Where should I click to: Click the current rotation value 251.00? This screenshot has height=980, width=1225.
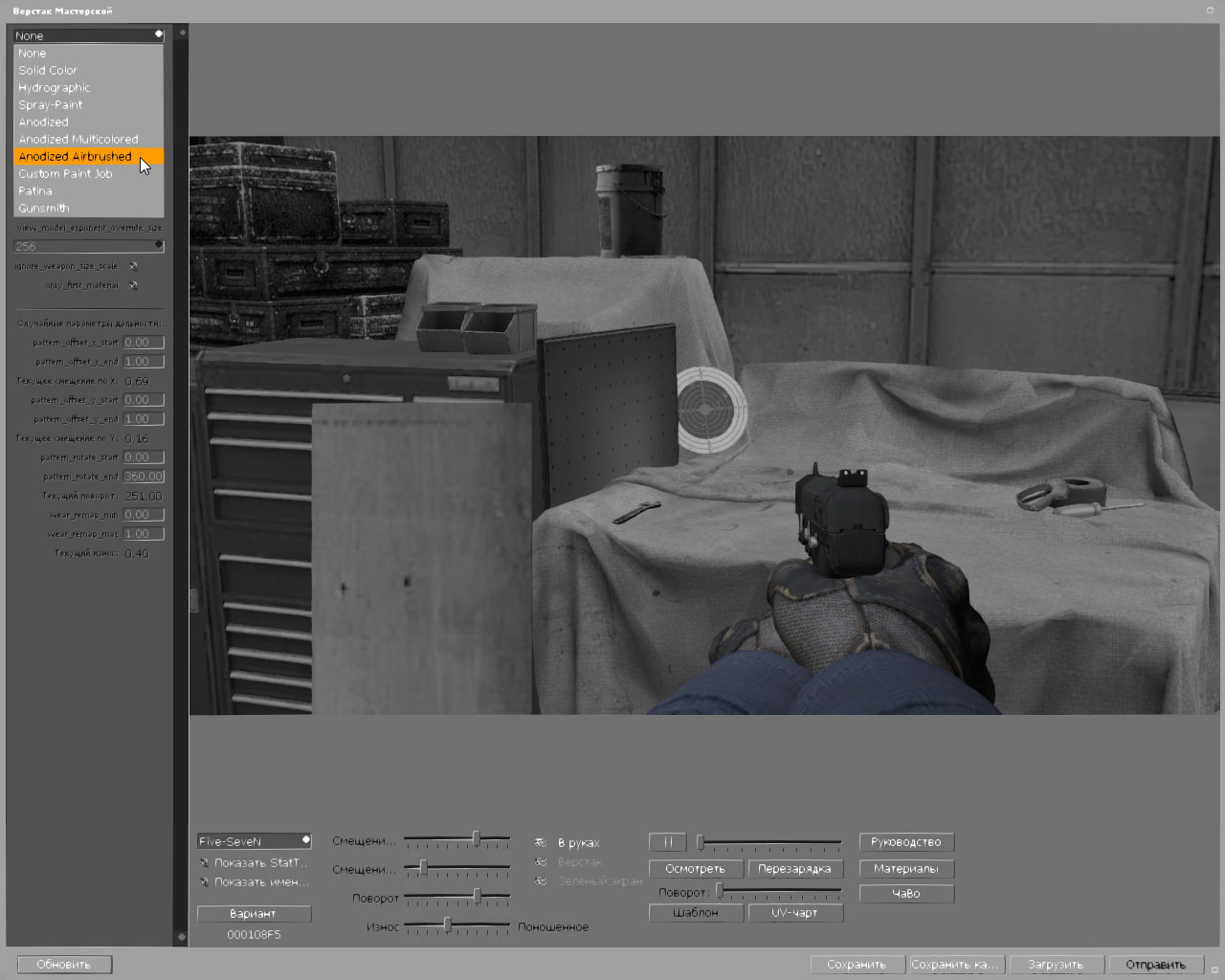click(144, 496)
